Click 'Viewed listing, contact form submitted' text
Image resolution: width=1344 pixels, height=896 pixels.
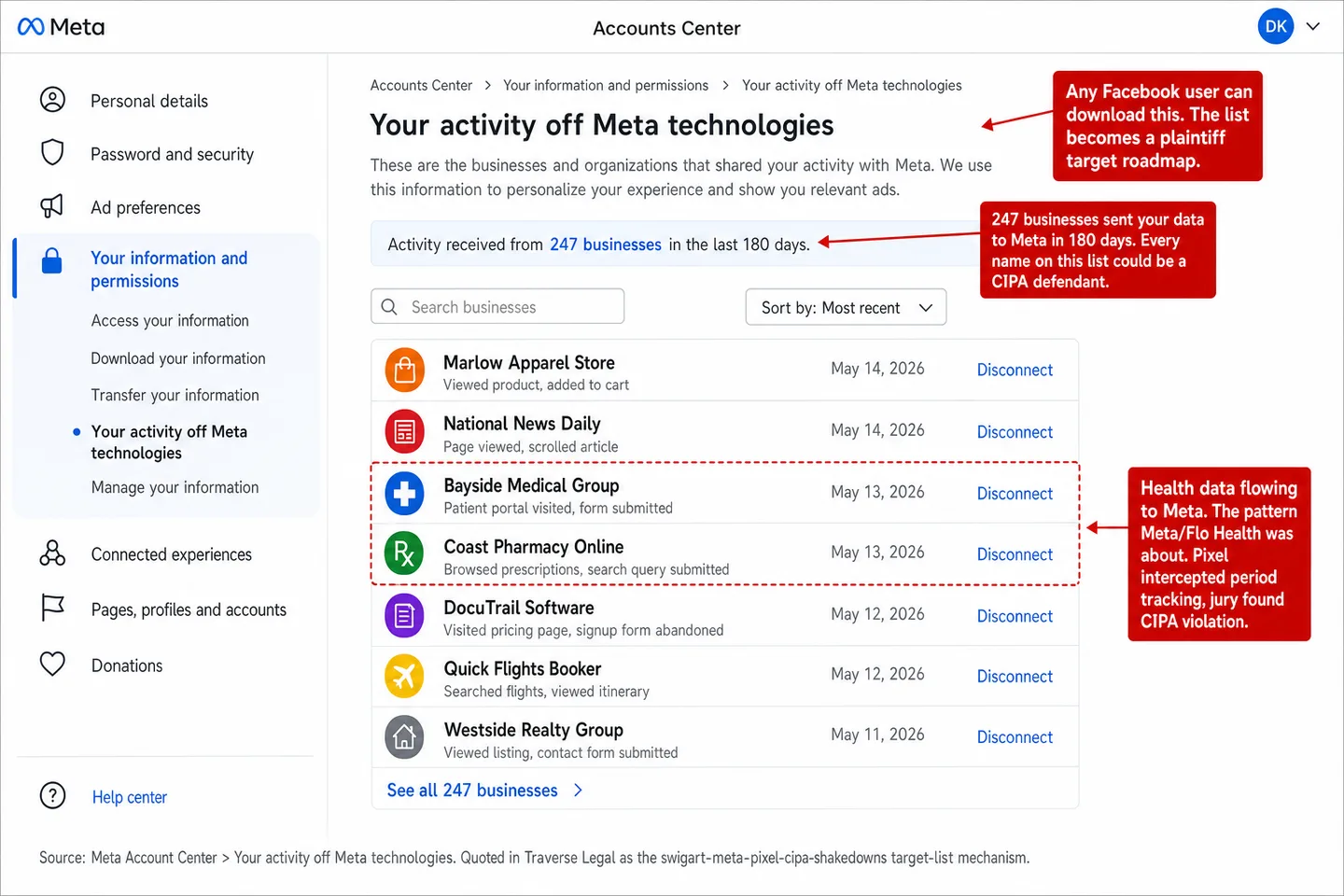pyautogui.click(x=561, y=752)
